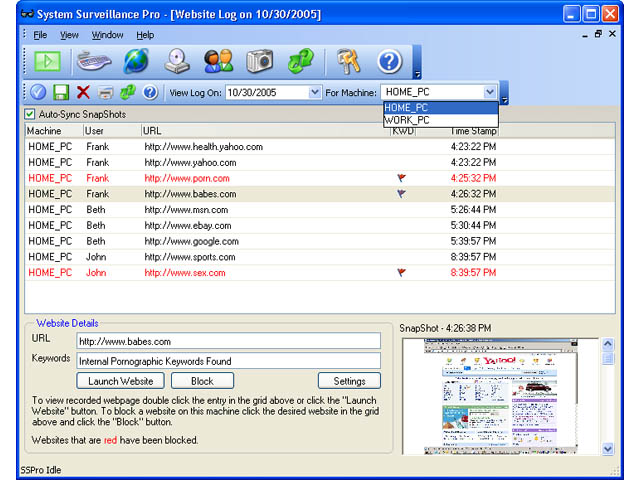Collapse the For Machine dropdown arrow
640x480 pixels.
tap(490, 92)
